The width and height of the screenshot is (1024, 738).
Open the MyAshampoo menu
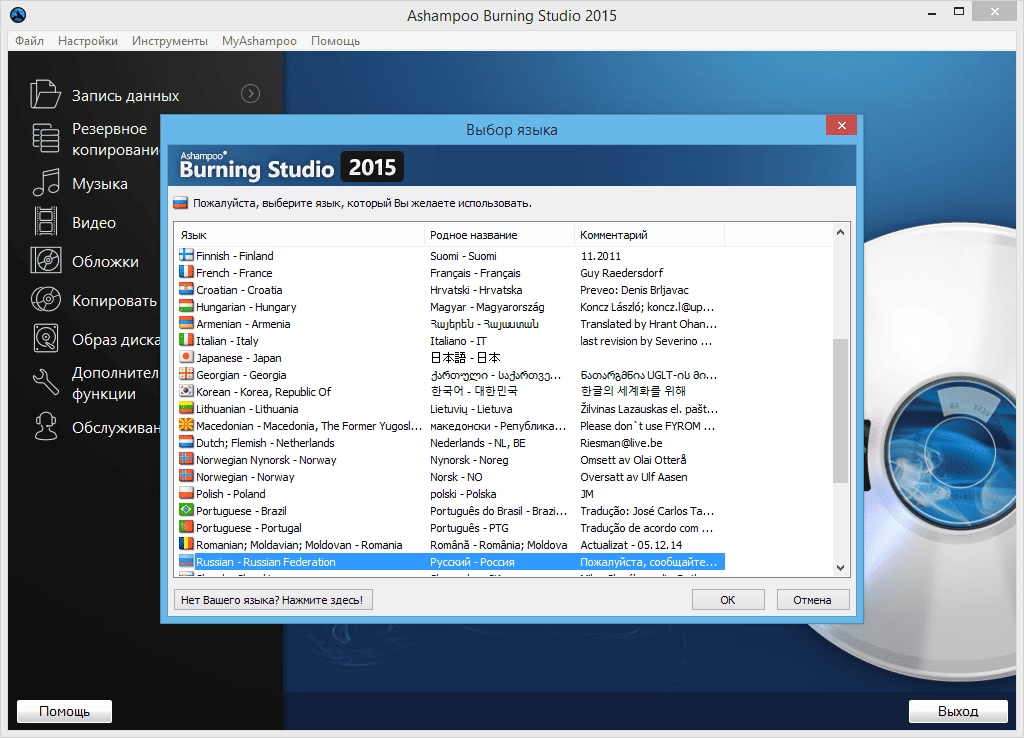[x=259, y=40]
